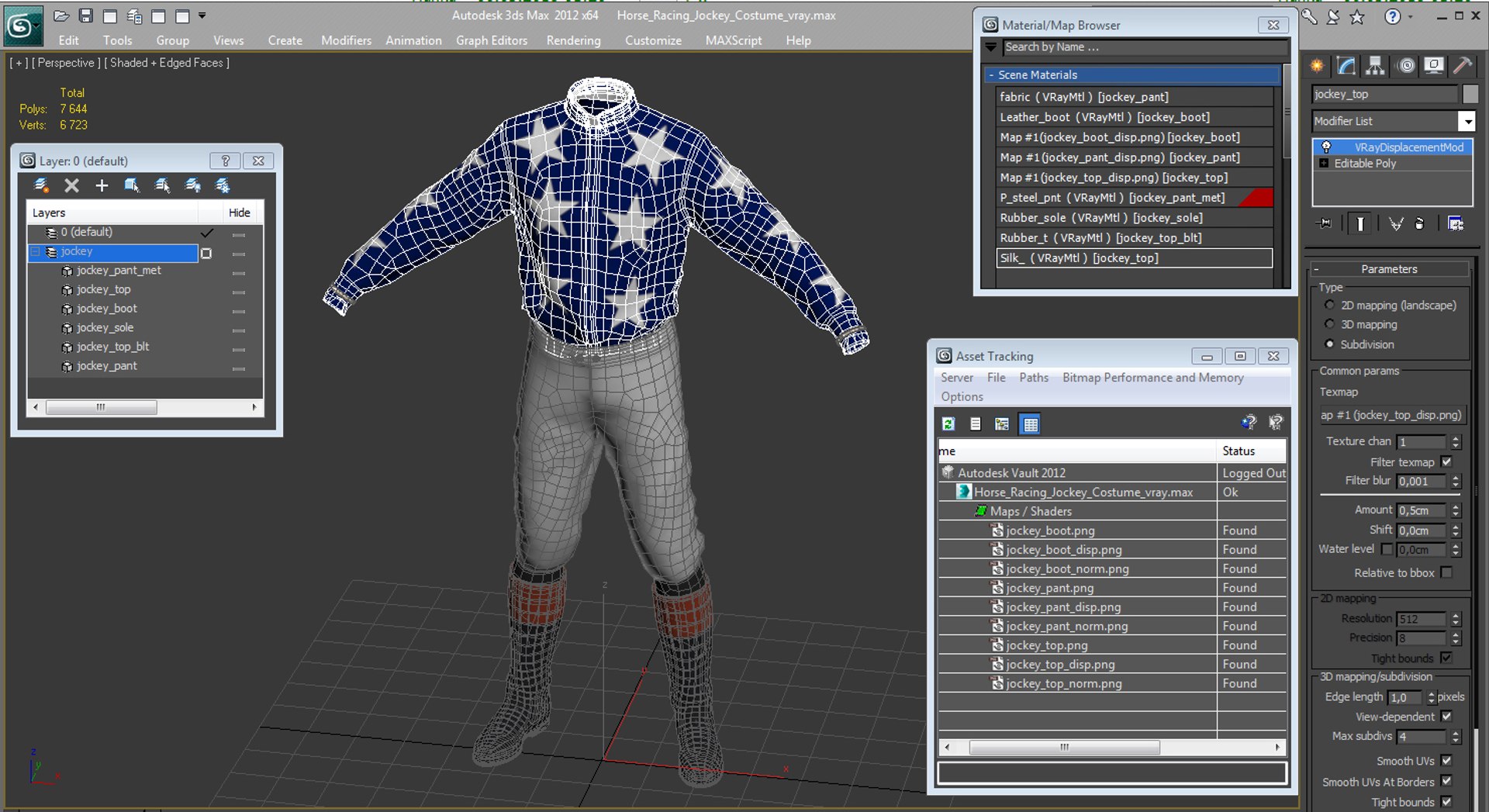Toggle View-dependent checkbox
The image size is (1489, 812).
(1446, 717)
